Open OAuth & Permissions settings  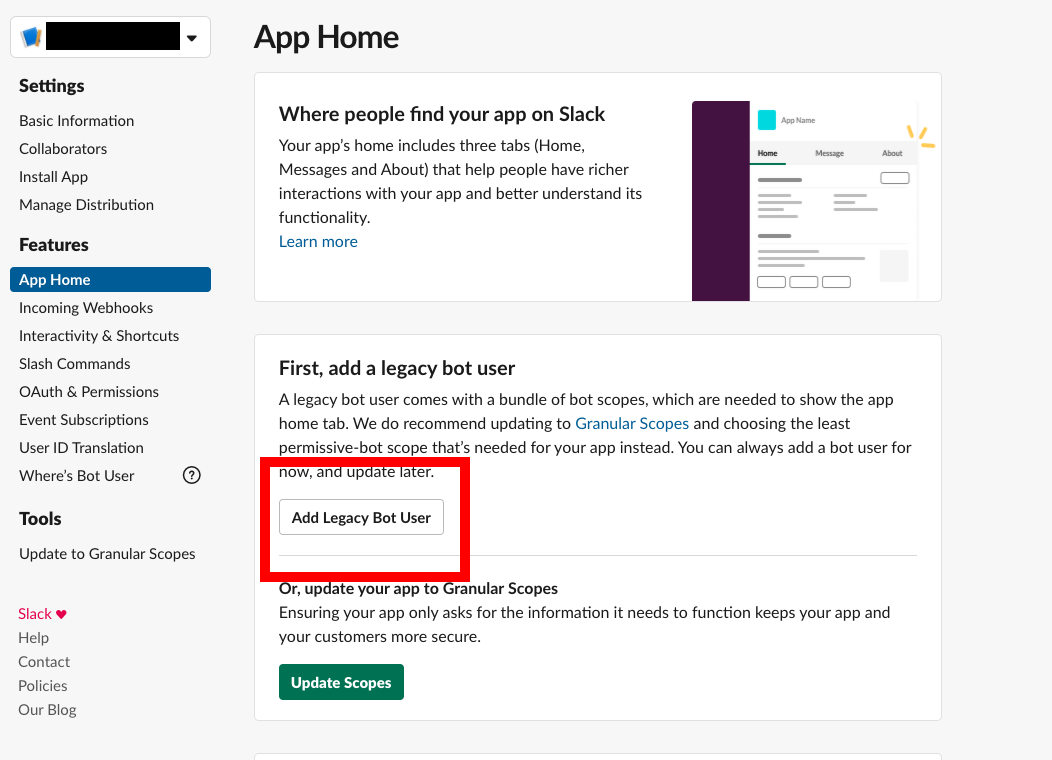click(x=89, y=392)
